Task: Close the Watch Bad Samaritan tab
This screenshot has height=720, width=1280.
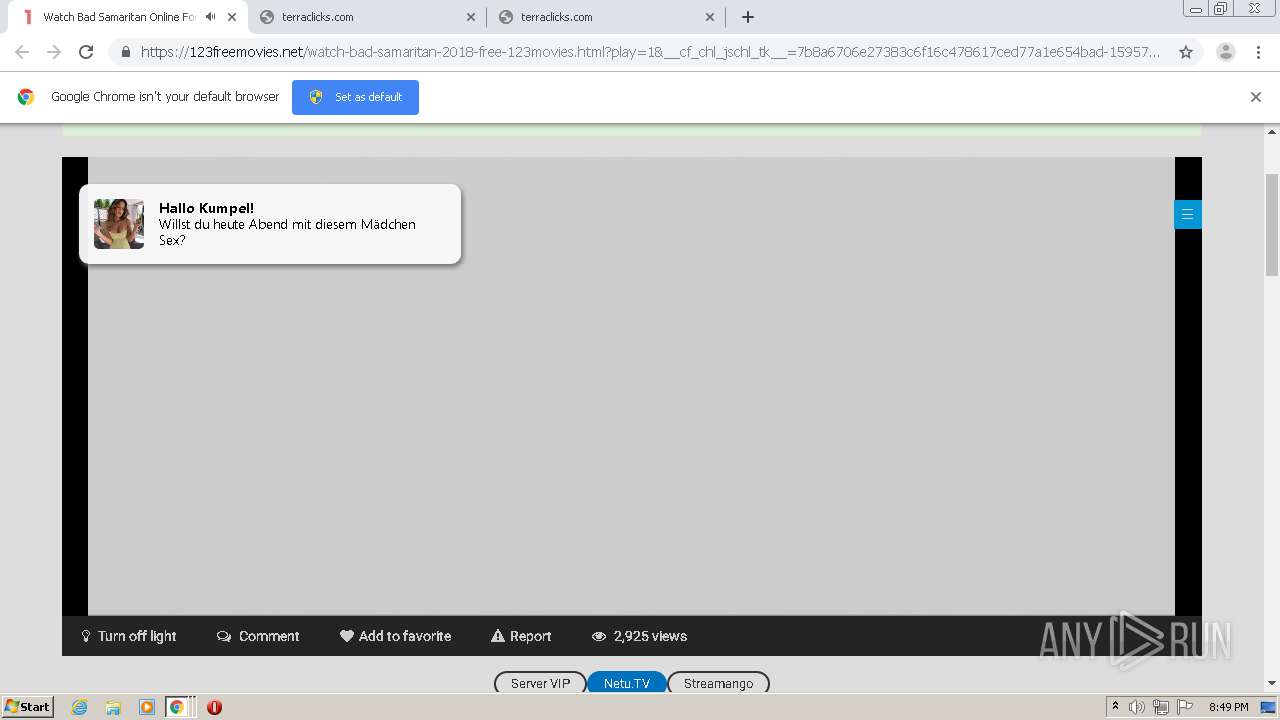Action: click(232, 17)
